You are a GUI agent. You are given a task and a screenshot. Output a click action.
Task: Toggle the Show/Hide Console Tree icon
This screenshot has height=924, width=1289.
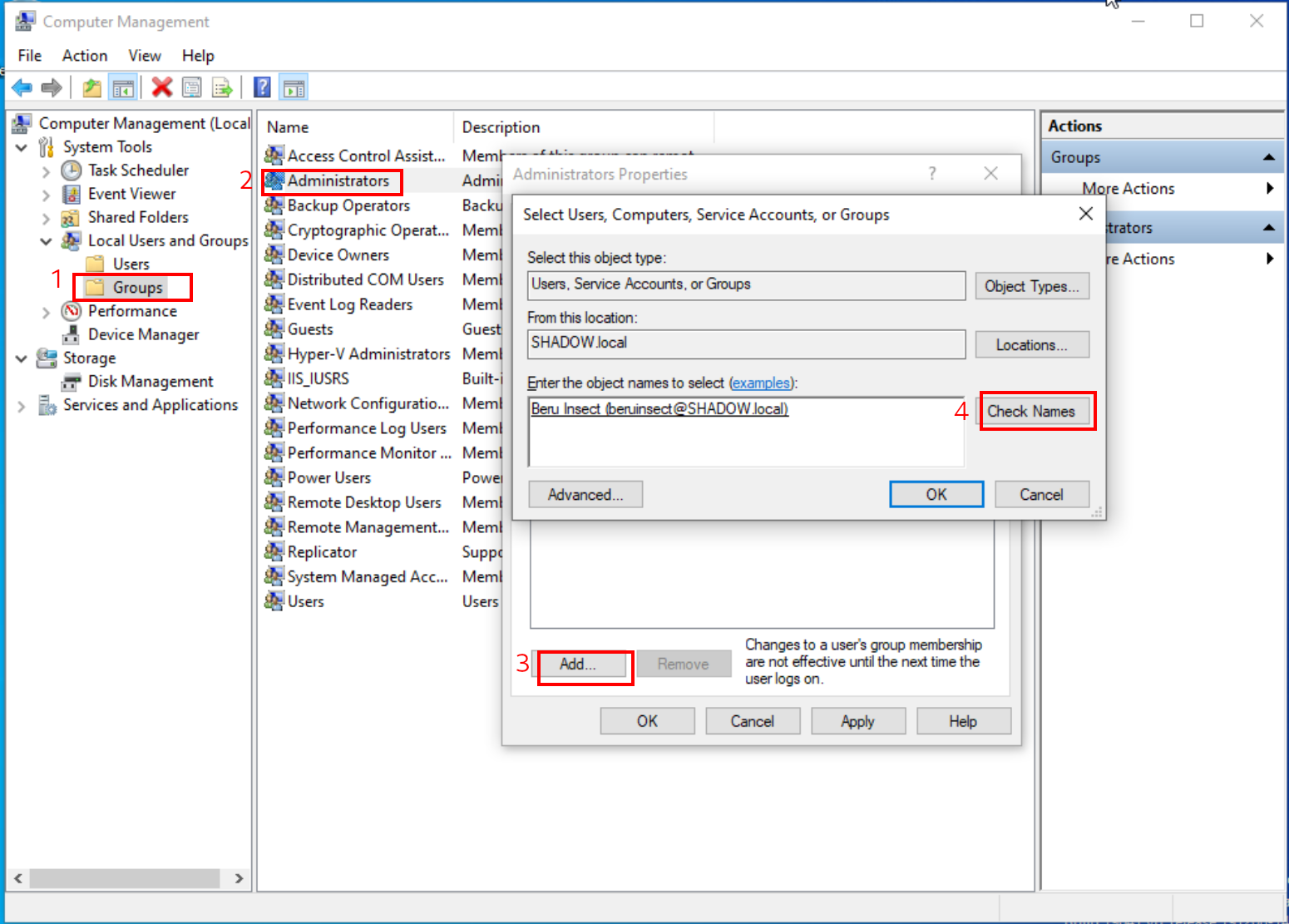[123, 87]
